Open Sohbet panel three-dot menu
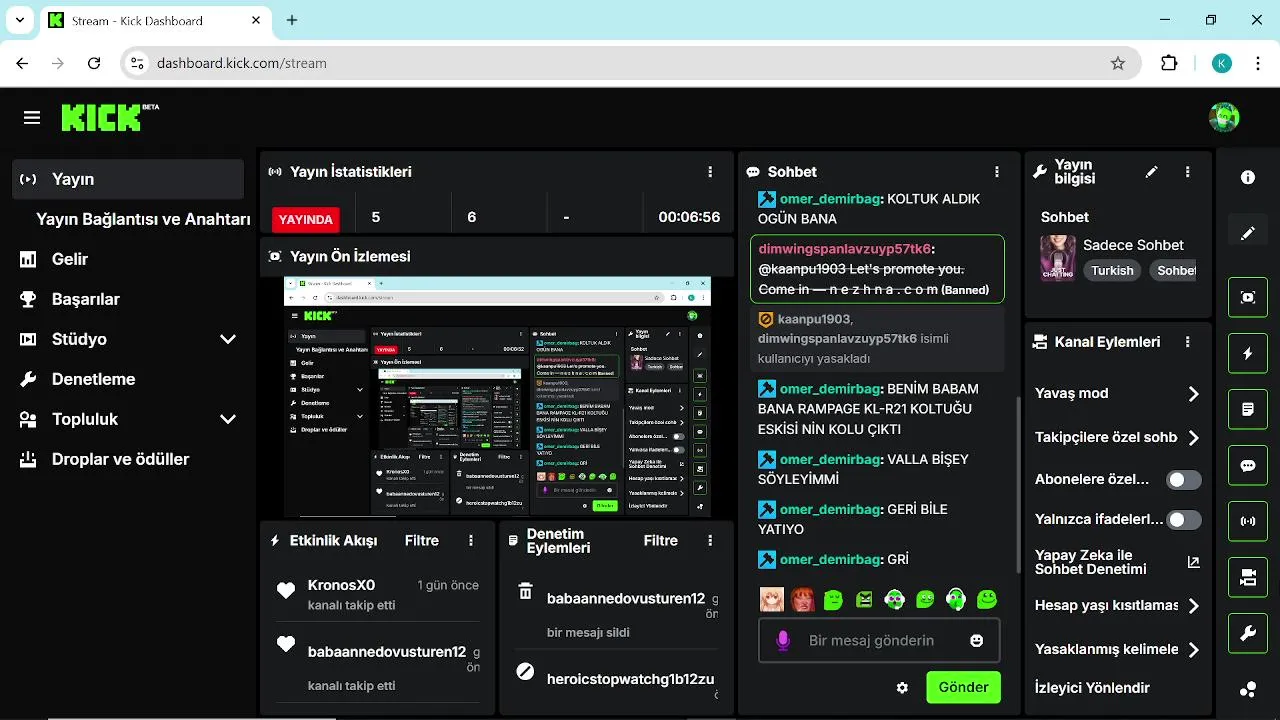This screenshot has height=720, width=1280. point(997,172)
